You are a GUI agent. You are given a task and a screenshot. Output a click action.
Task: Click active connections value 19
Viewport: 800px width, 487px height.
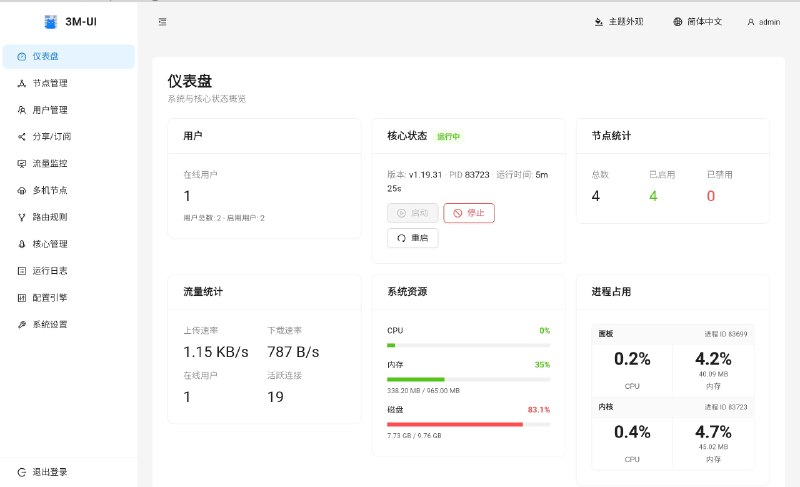pyautogui.click(x=276, y=397)
